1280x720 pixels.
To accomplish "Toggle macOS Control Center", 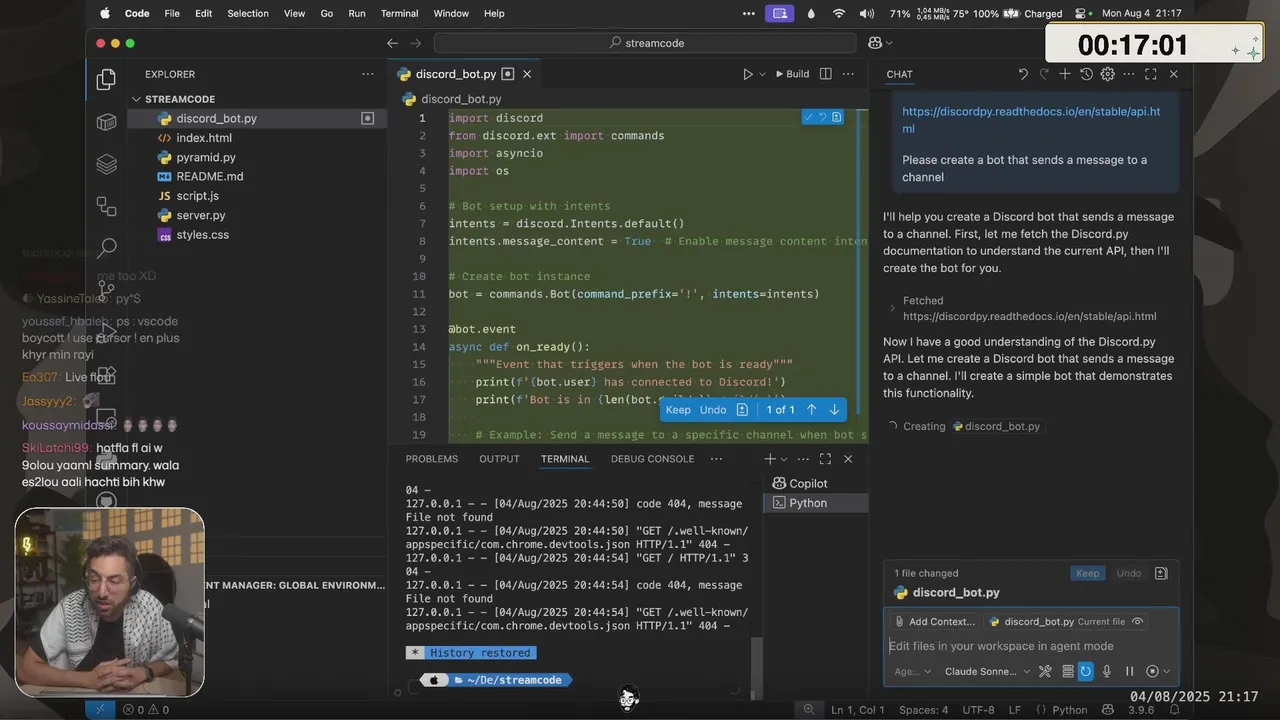I will [1080, 14].
